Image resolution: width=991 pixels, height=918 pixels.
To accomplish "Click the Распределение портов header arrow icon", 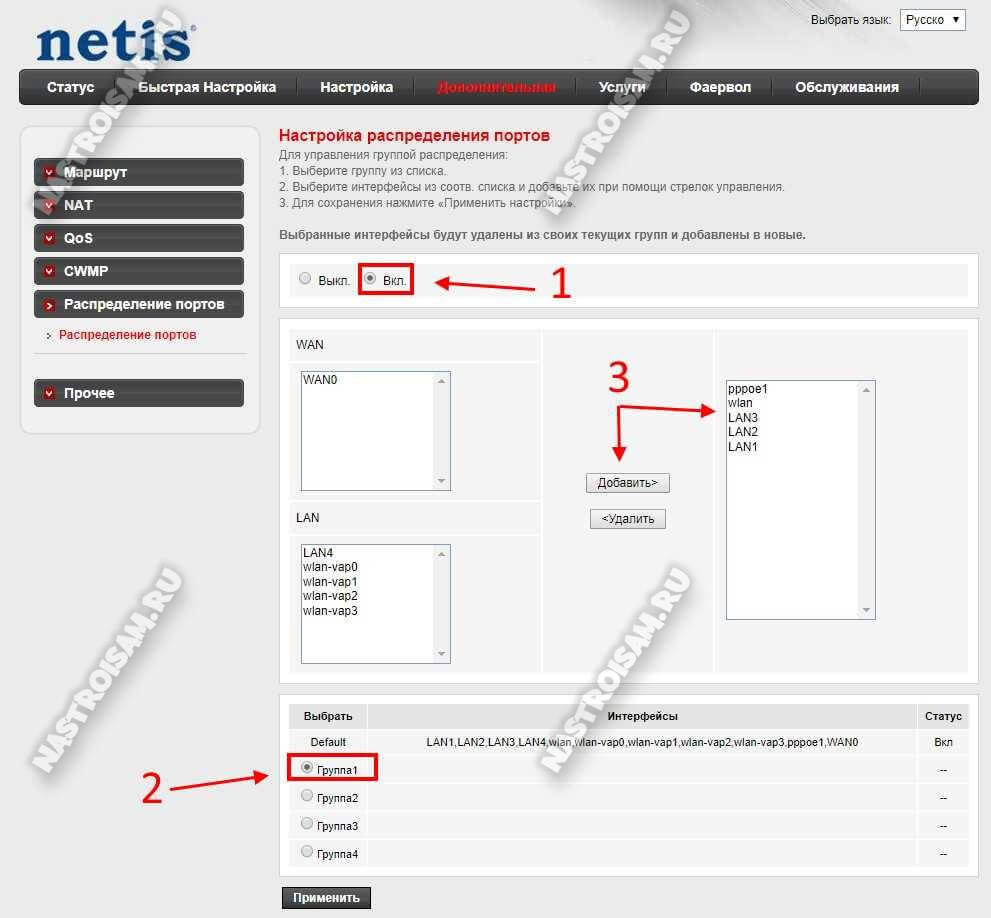I will pyautogui.click(x=49, y=304).
